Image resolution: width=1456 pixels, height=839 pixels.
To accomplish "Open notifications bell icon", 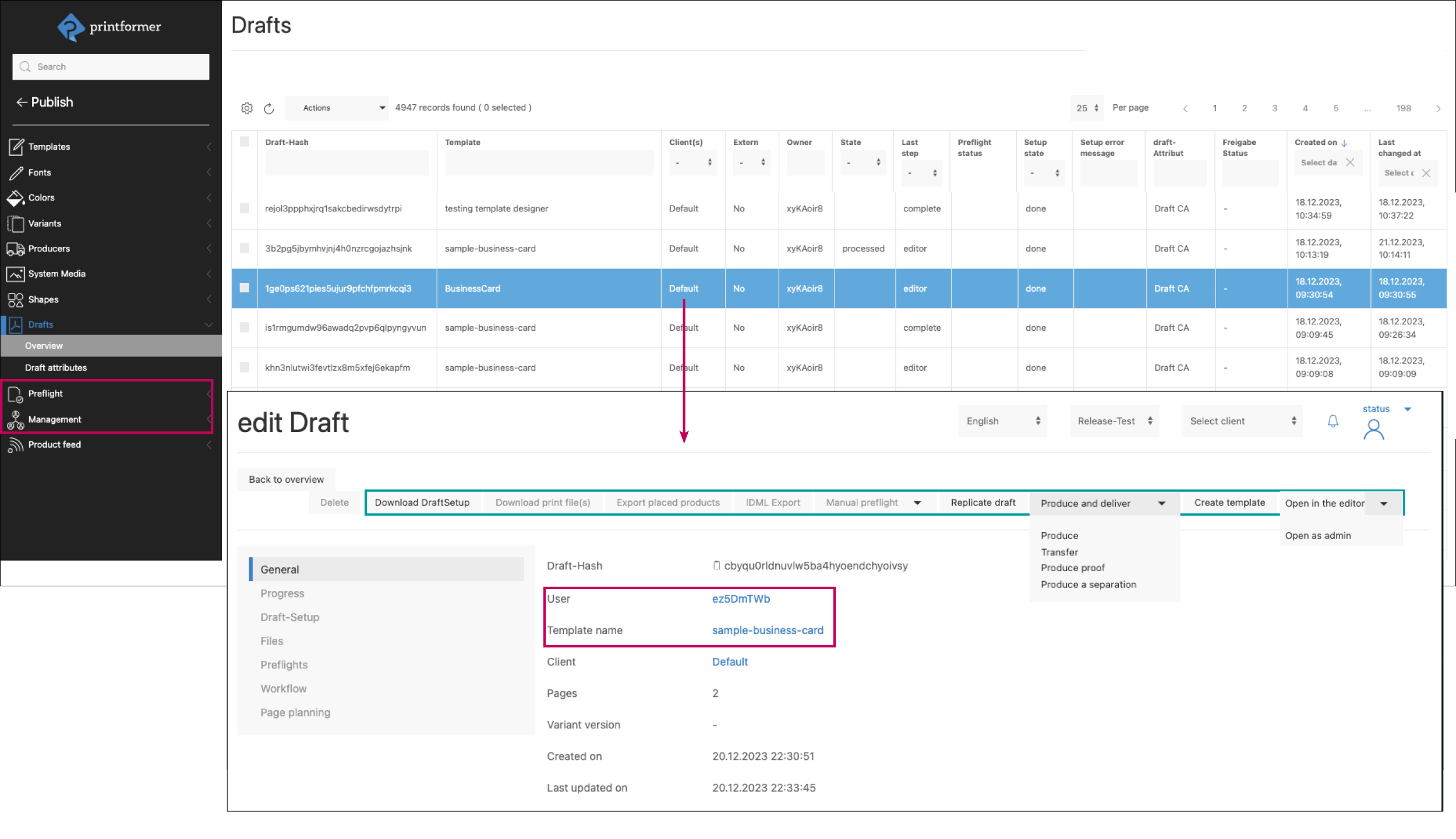I will tap(1333, 421).
